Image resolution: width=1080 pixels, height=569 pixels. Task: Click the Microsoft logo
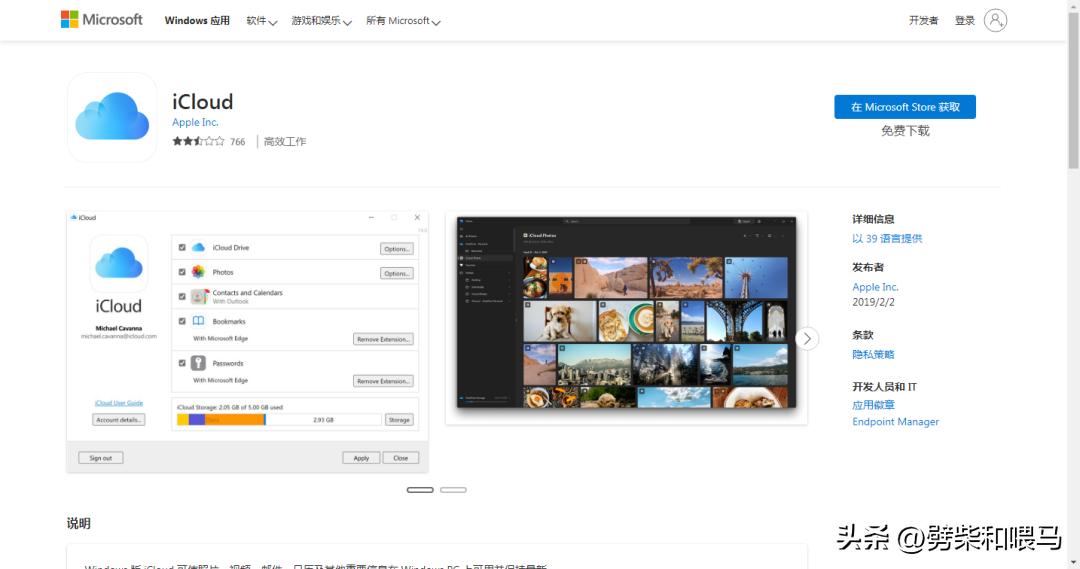(102, 20)
